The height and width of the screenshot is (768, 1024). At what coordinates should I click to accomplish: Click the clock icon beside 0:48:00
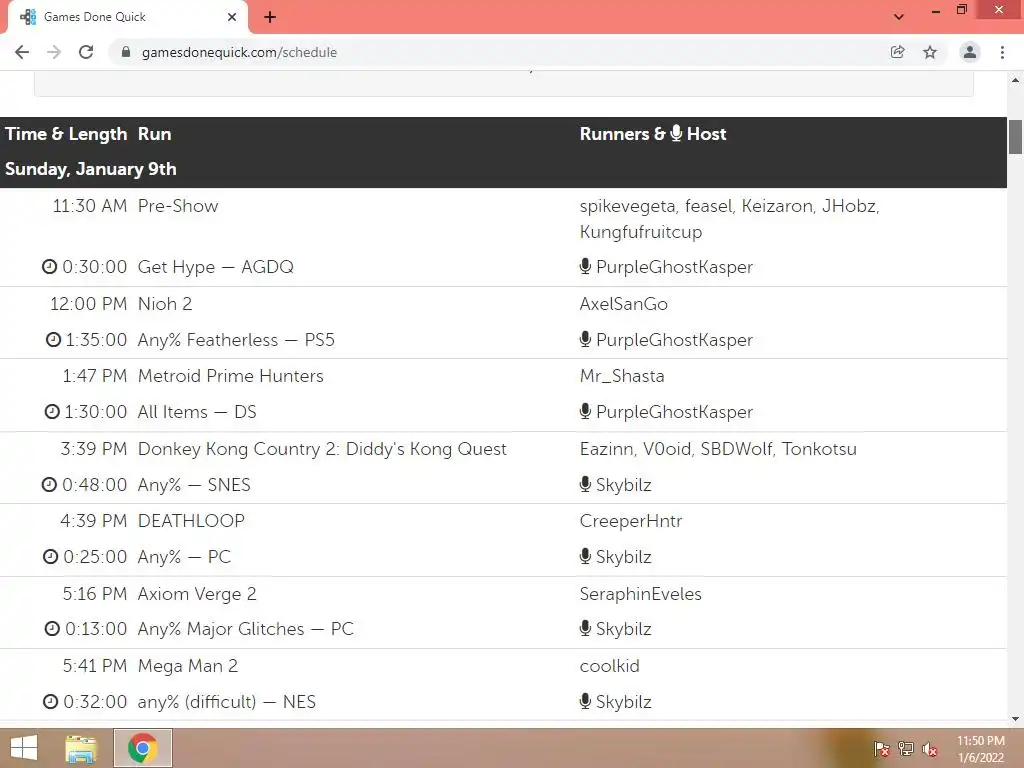(50, 485)
